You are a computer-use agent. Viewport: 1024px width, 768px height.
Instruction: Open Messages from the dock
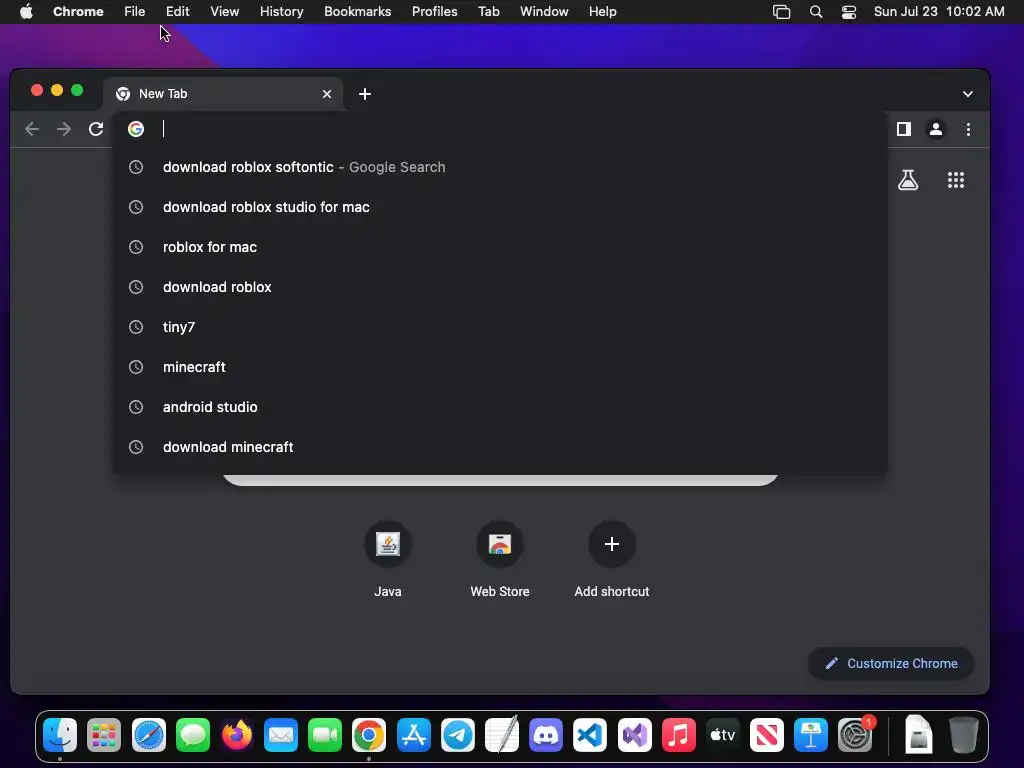193,735
